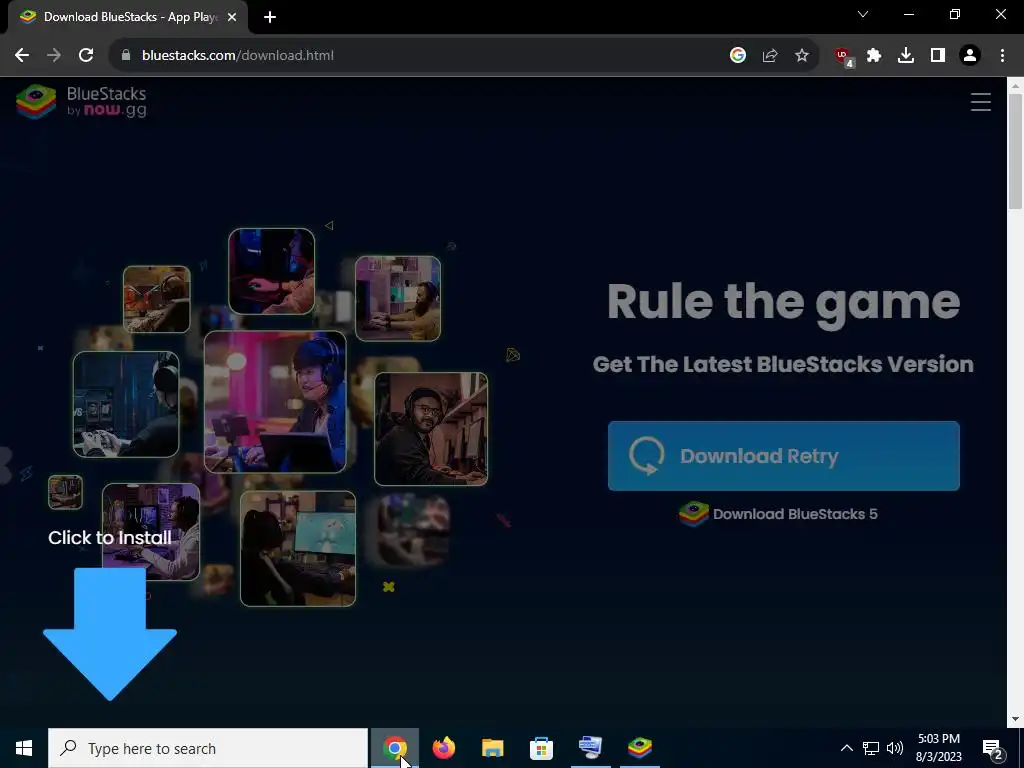
Task: Open File Explorer from the taskbar
Action: [x=492, y=748]
